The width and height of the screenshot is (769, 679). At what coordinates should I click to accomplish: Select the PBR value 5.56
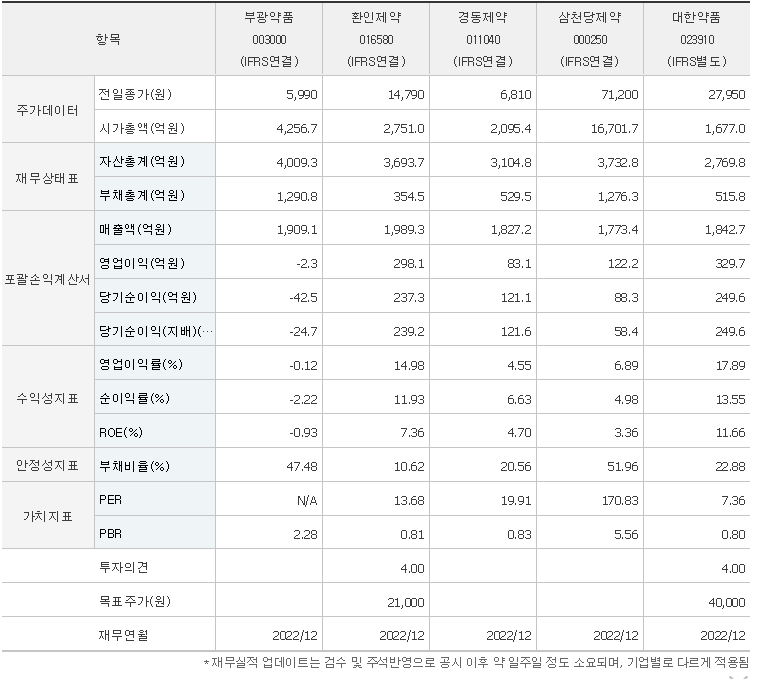626,534
